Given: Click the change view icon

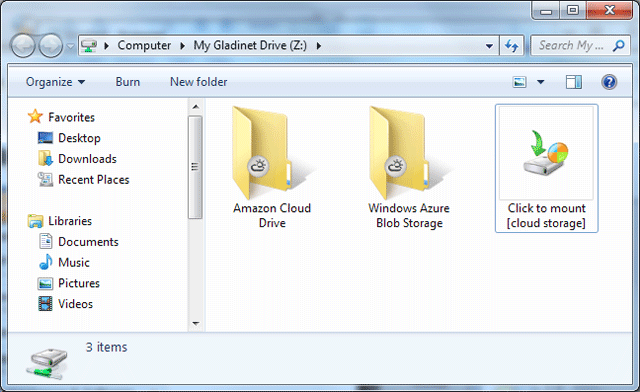Looking at the screenshot, I should (519, 82).
